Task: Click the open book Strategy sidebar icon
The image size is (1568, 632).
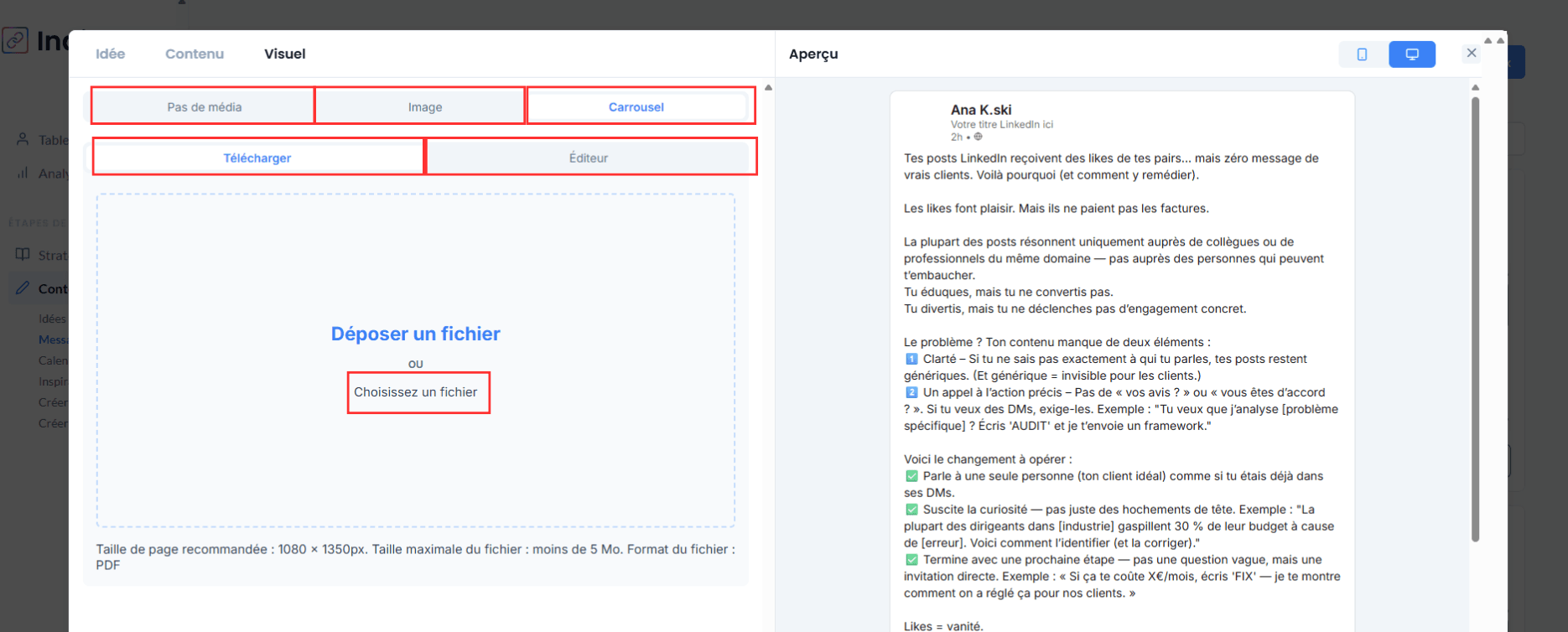Action: (x=23, y=254)
